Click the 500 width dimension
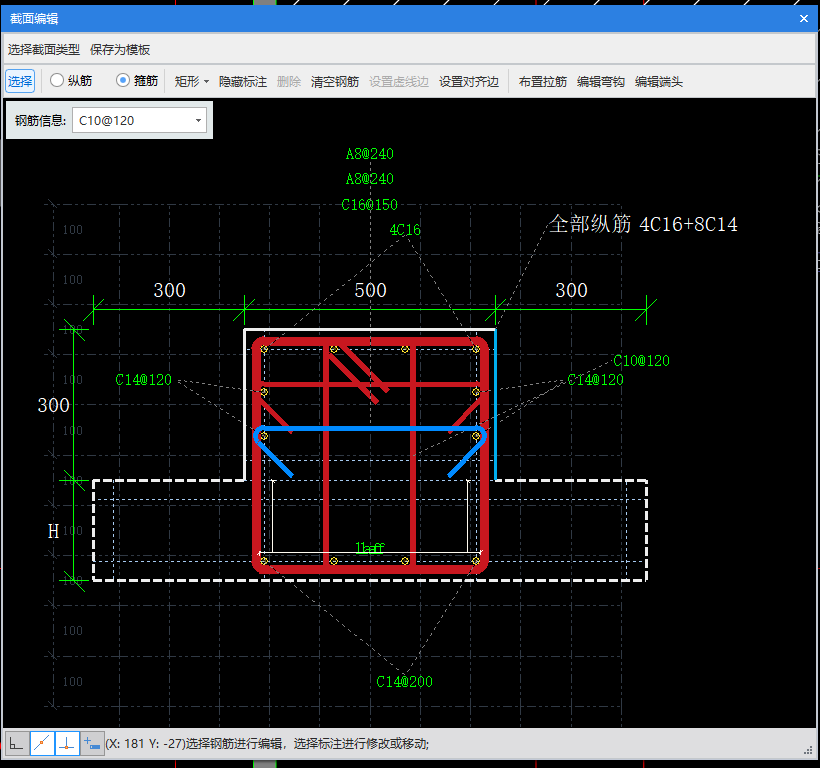The image size is (820, 768). pyautogui.click(x=370, y=290)
